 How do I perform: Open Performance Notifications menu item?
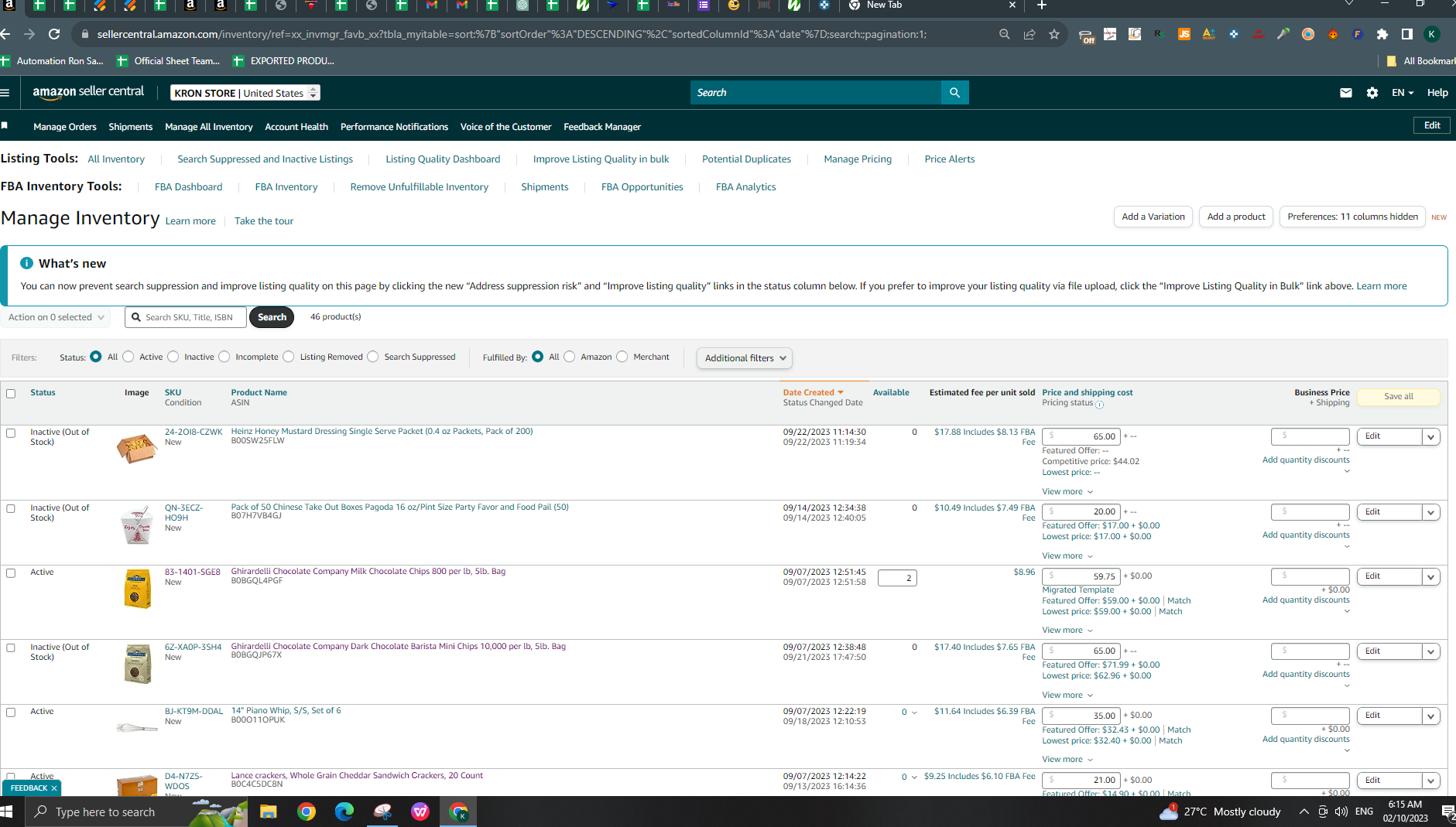pyautogui.click(x=394, y=127)
